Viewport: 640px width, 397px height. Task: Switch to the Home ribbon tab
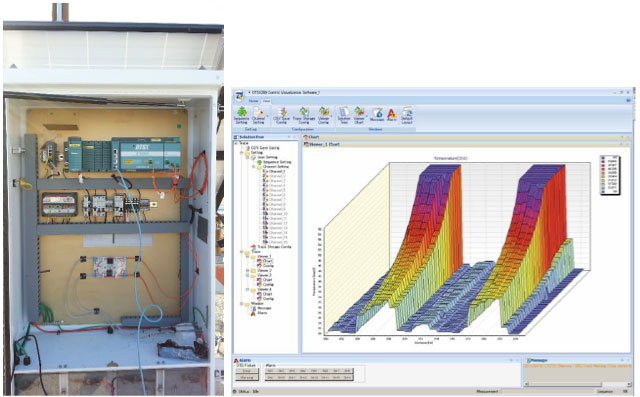click(x=253, y=101)
